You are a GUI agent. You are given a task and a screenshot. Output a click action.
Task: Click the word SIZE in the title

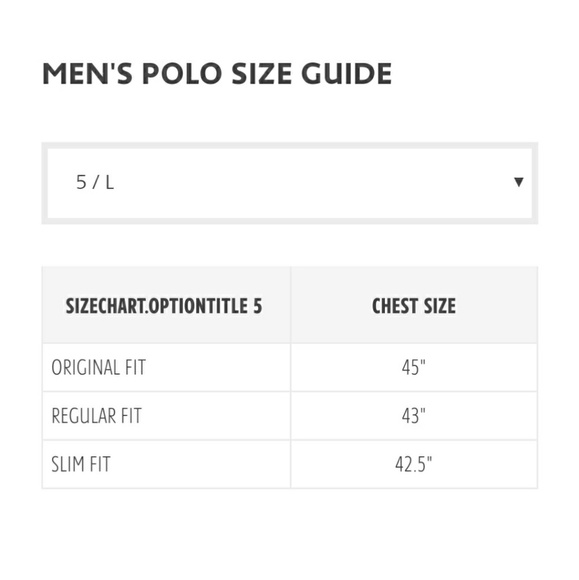(x=262, y=73)
